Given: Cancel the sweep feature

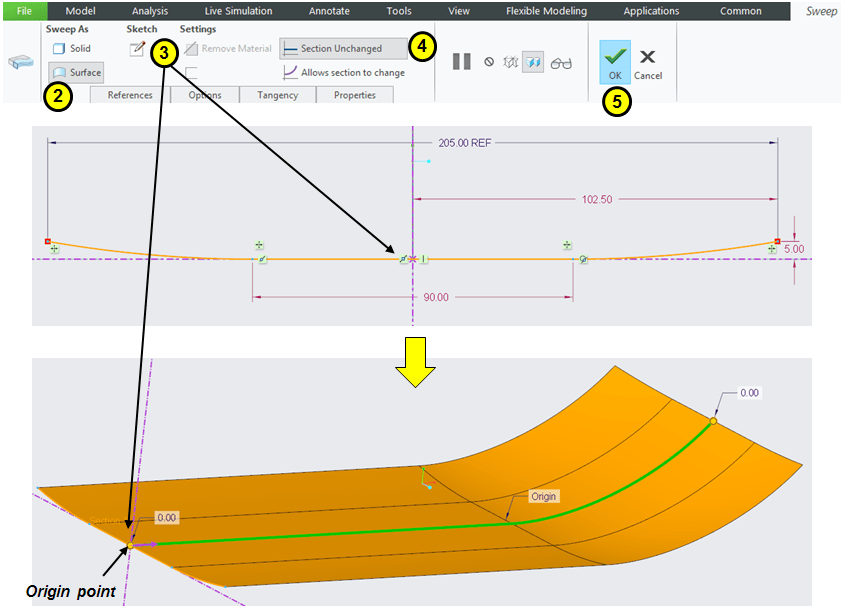Looking at the screenshot, I should (647, 64).
